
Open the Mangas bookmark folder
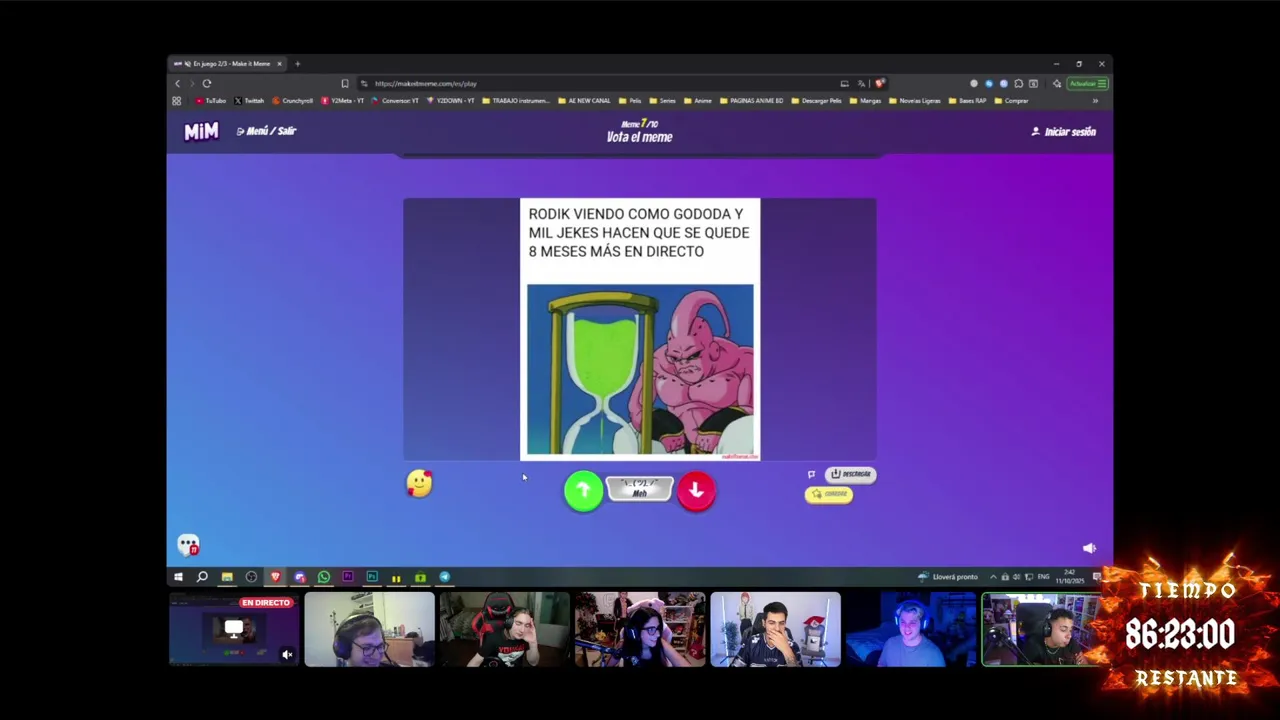click(x=866, y=101)
